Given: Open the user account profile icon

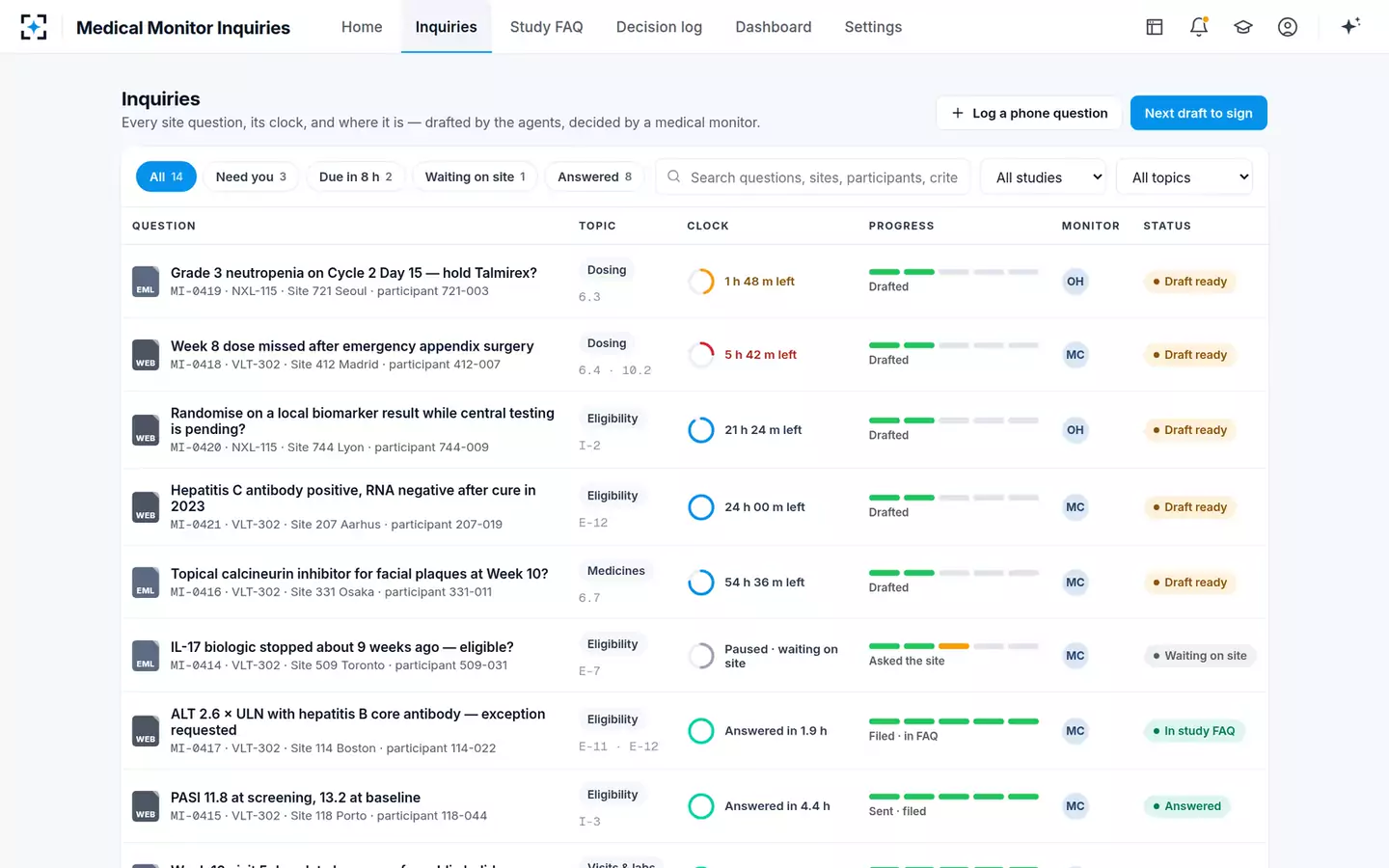Looking at the screenshot, I should (x=1288, y=27).
